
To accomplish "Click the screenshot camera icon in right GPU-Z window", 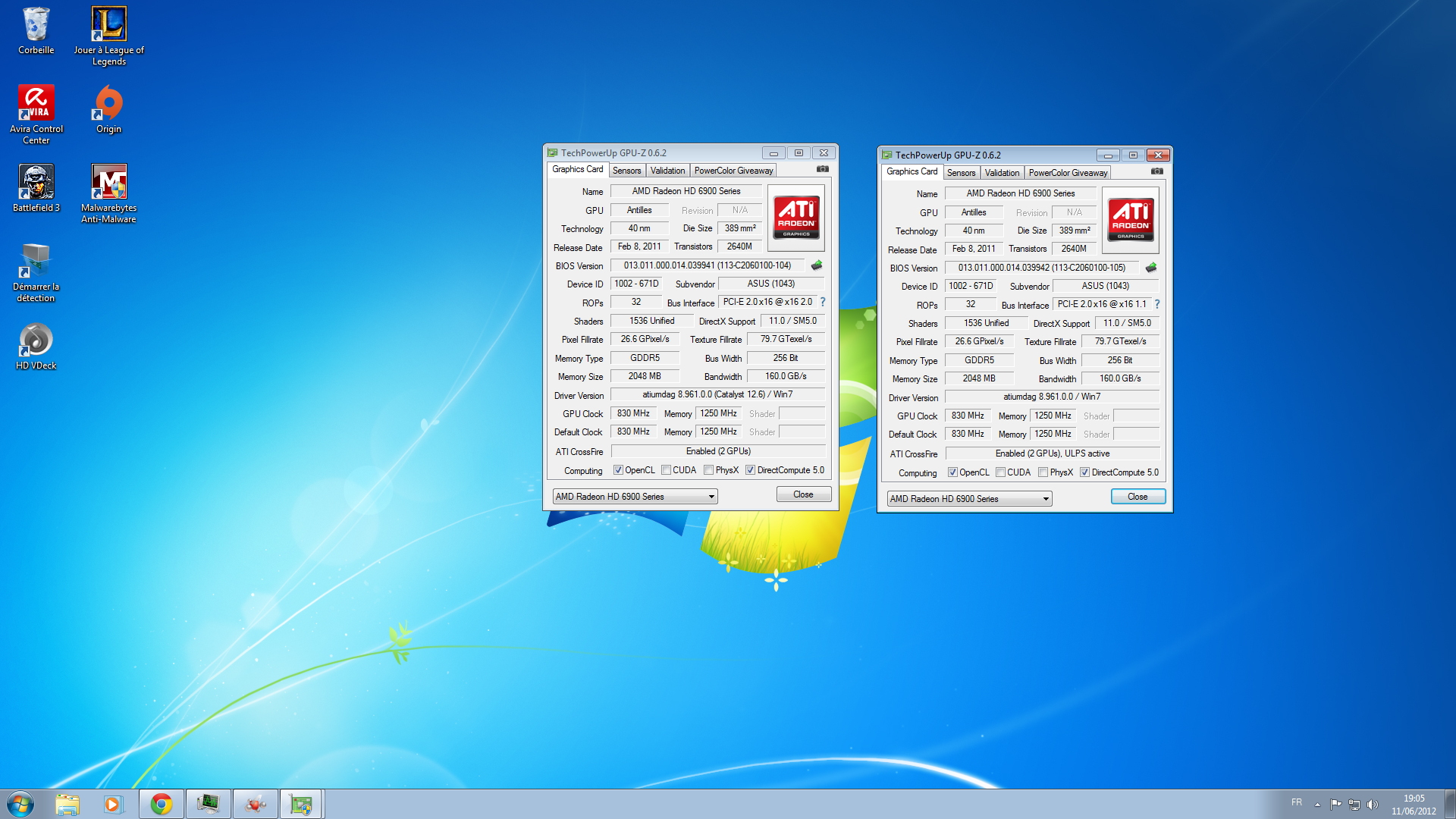I will [1157, 171].
